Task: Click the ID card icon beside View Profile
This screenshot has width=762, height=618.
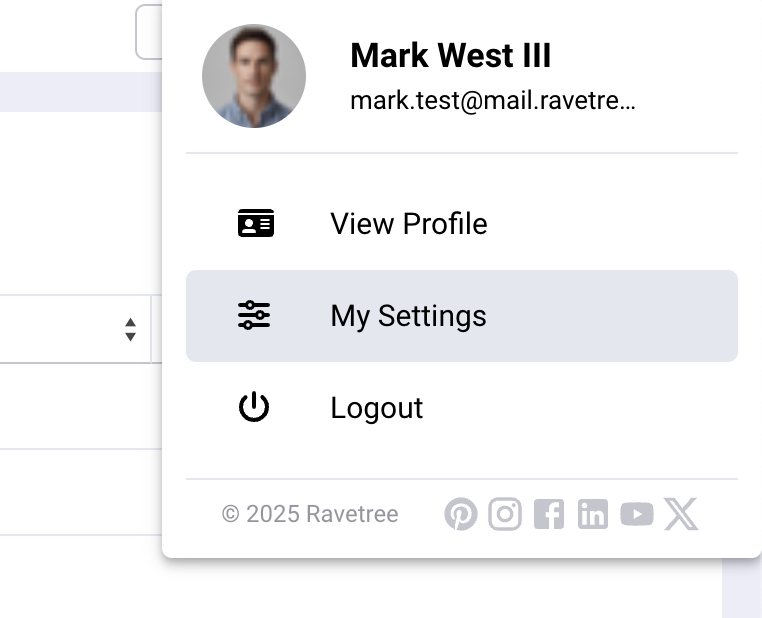Action: click(255, 224)
